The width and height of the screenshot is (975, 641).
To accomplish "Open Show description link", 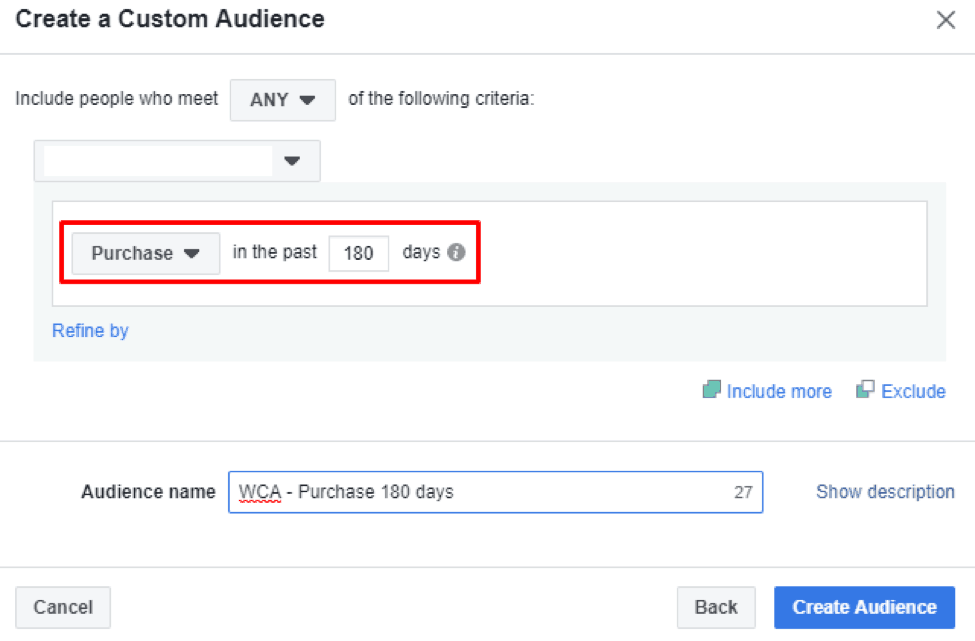I will 885,492.
